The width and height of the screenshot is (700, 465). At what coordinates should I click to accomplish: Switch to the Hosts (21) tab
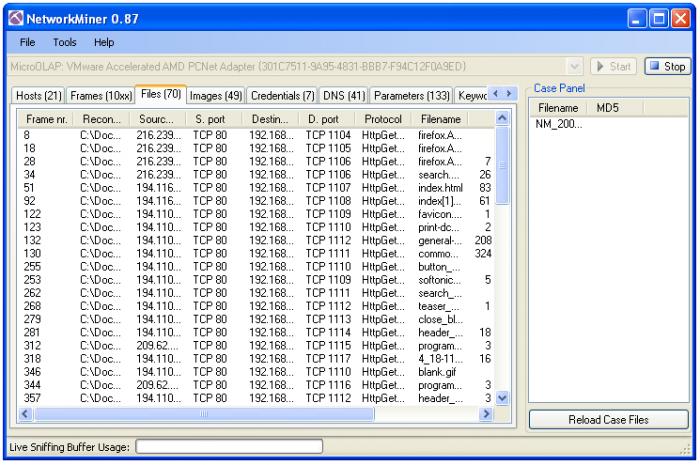[40, 96]
